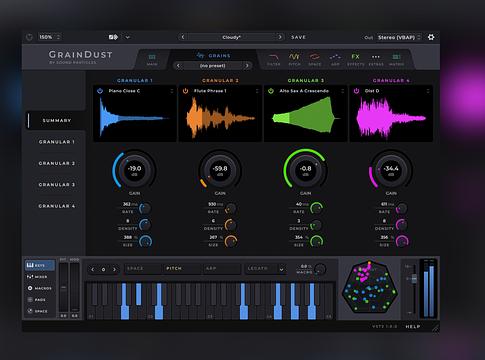485x360 pixels.
Task: Increase keyboard octave right arrow
Action: coord(114,269)
